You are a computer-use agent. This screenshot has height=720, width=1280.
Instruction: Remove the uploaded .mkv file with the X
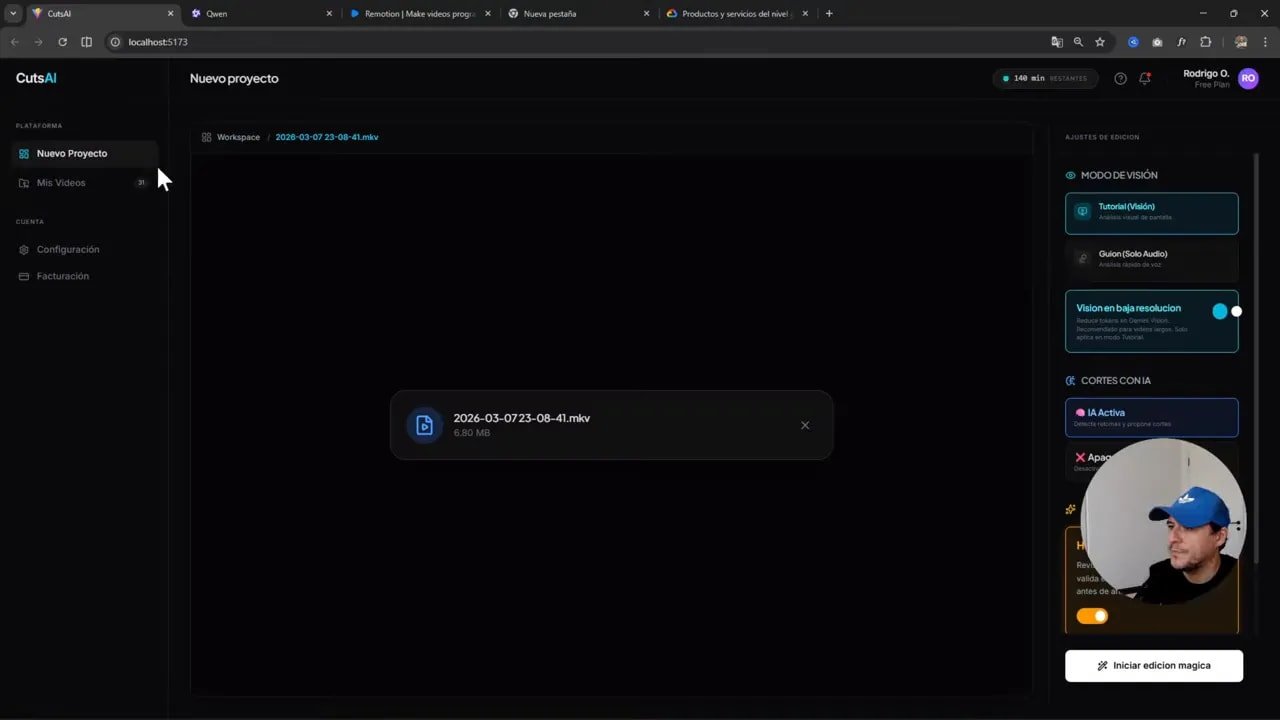805,425
